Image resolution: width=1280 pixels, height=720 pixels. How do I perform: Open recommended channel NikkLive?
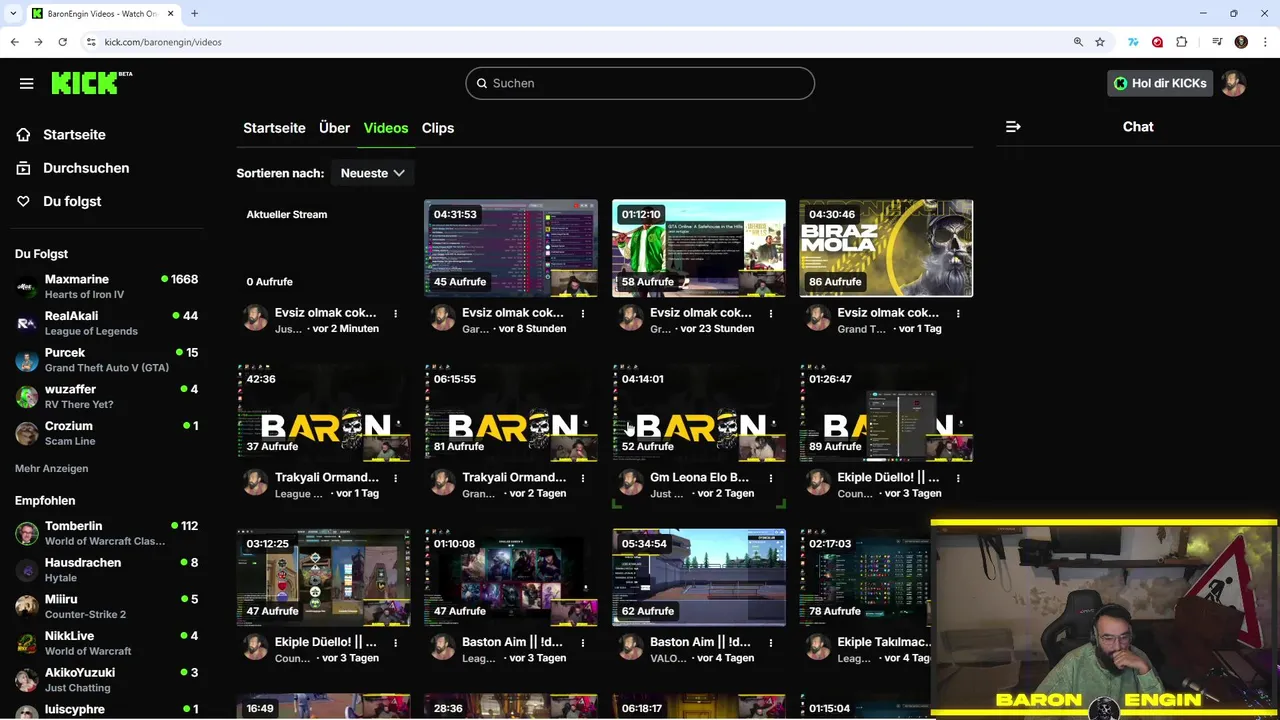(105, 643)
